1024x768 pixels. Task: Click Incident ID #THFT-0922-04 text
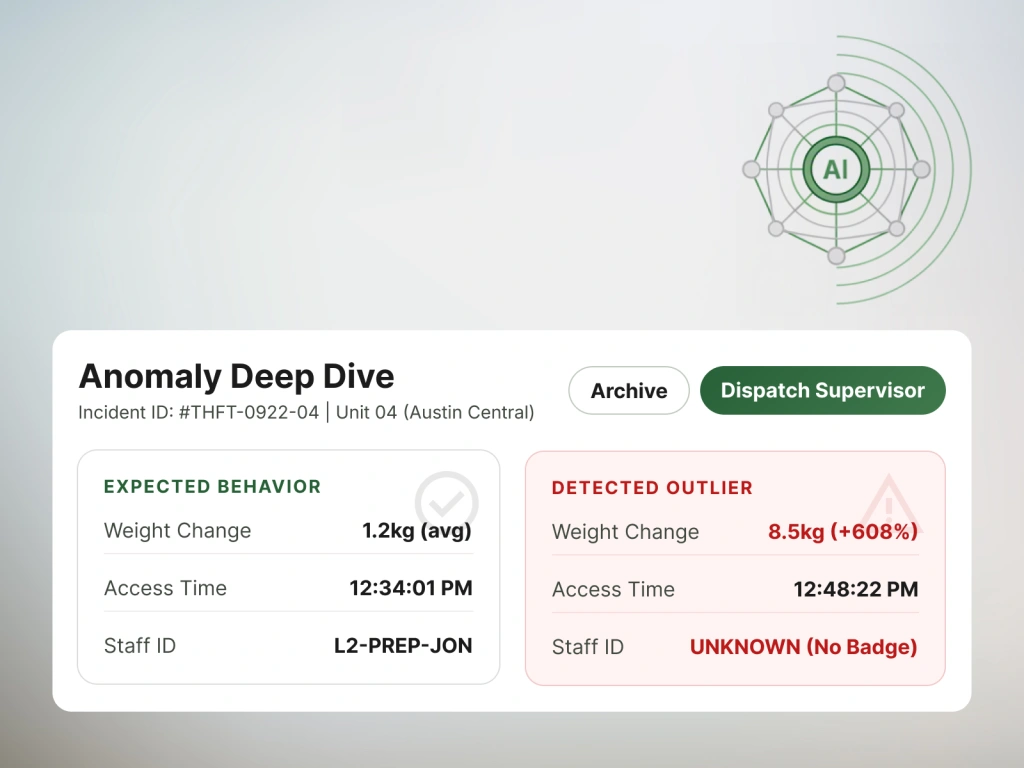[199, 413]
